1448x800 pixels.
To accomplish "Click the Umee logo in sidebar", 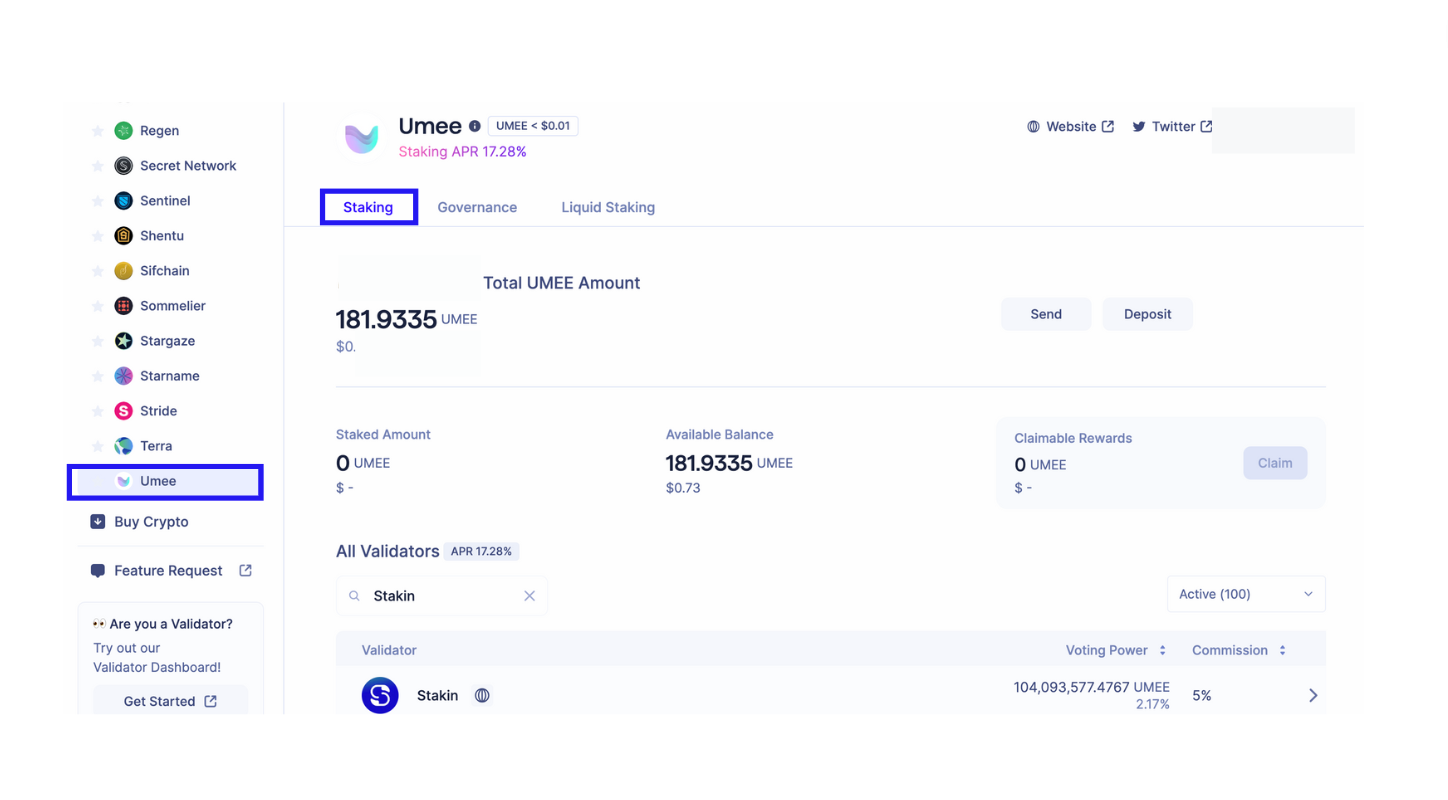I will 123,481.
